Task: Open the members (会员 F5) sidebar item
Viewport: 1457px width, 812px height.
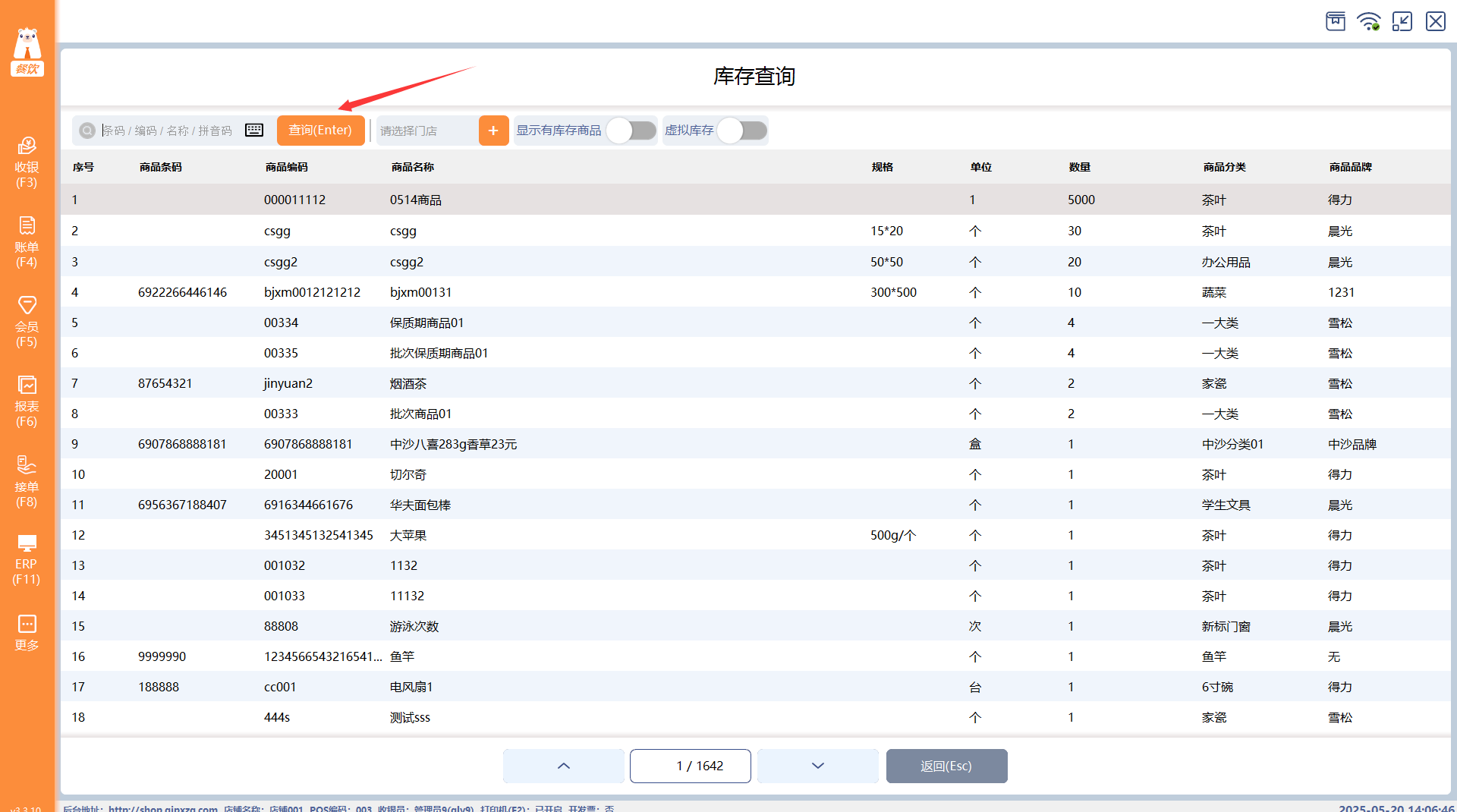Action: (27, 322)
